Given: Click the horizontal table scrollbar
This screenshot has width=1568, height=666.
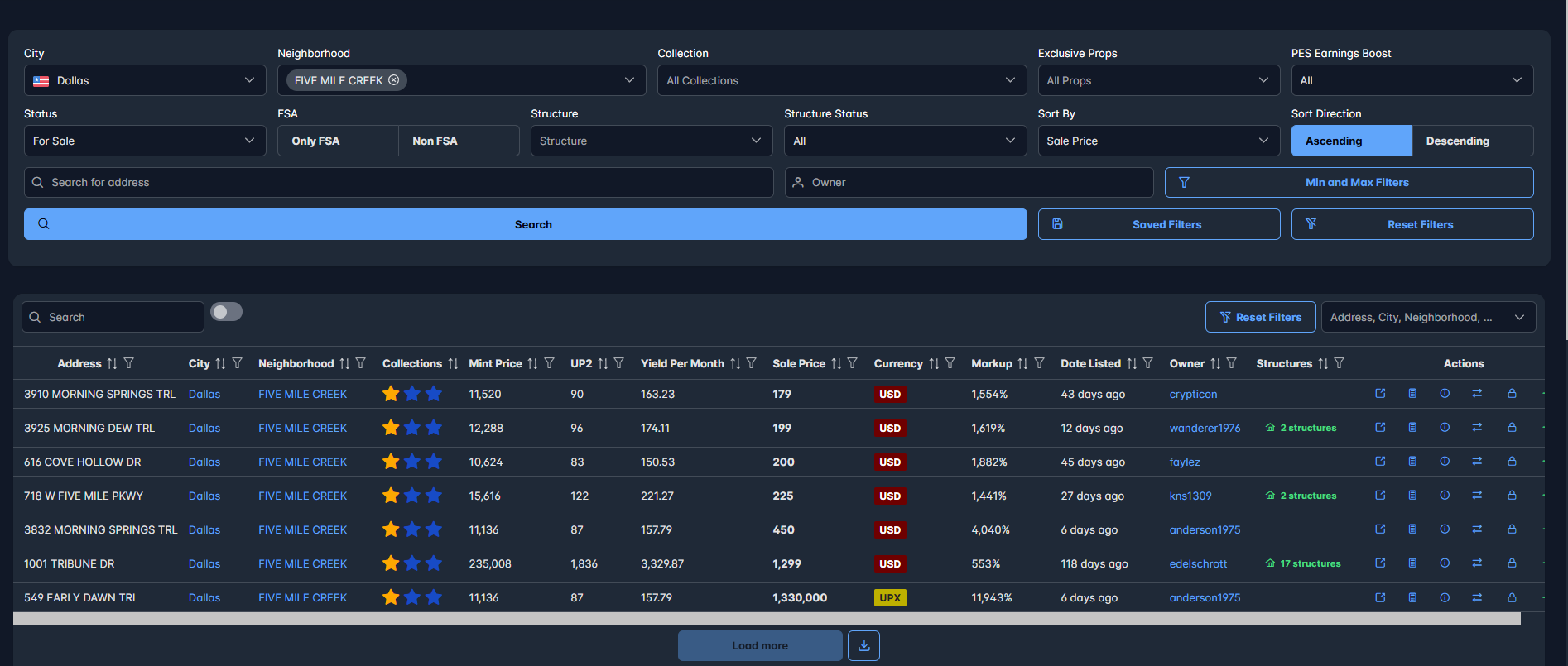Looking at the screenshot, I should (x=767, y=618).
